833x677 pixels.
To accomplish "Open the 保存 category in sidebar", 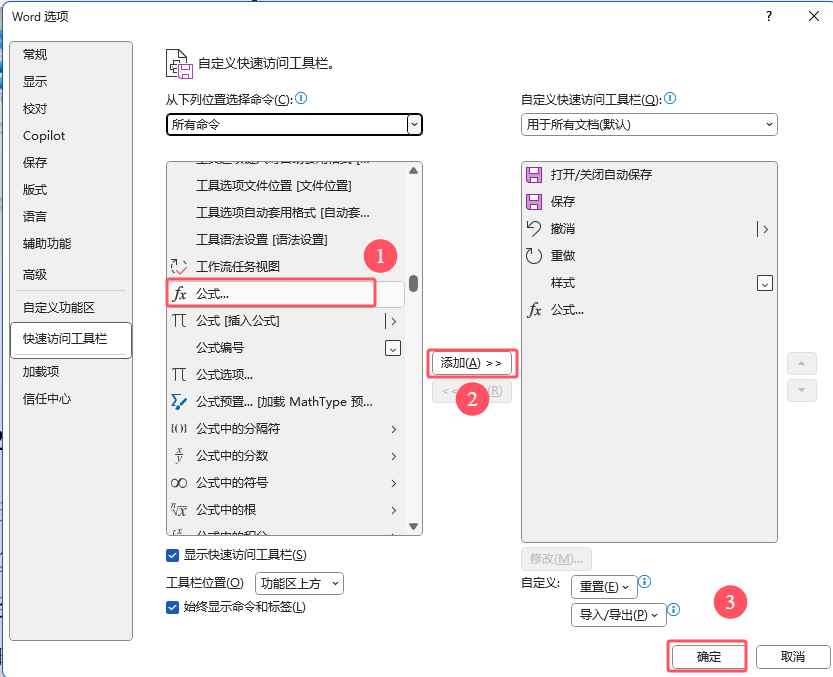I will tap(71, 162).
